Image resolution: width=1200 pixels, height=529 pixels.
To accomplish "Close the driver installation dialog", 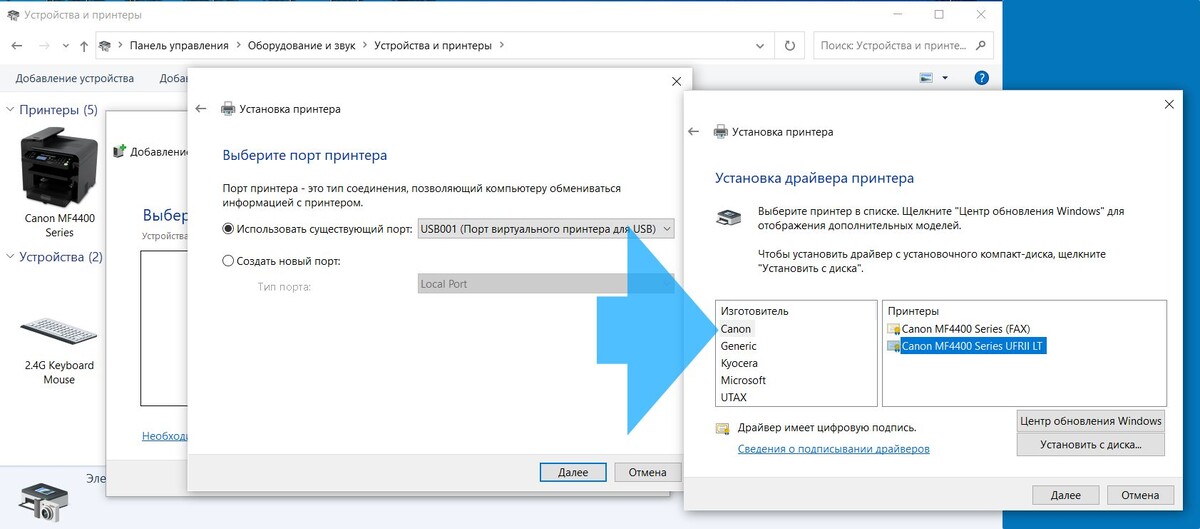I will [x=1169, y=104].
